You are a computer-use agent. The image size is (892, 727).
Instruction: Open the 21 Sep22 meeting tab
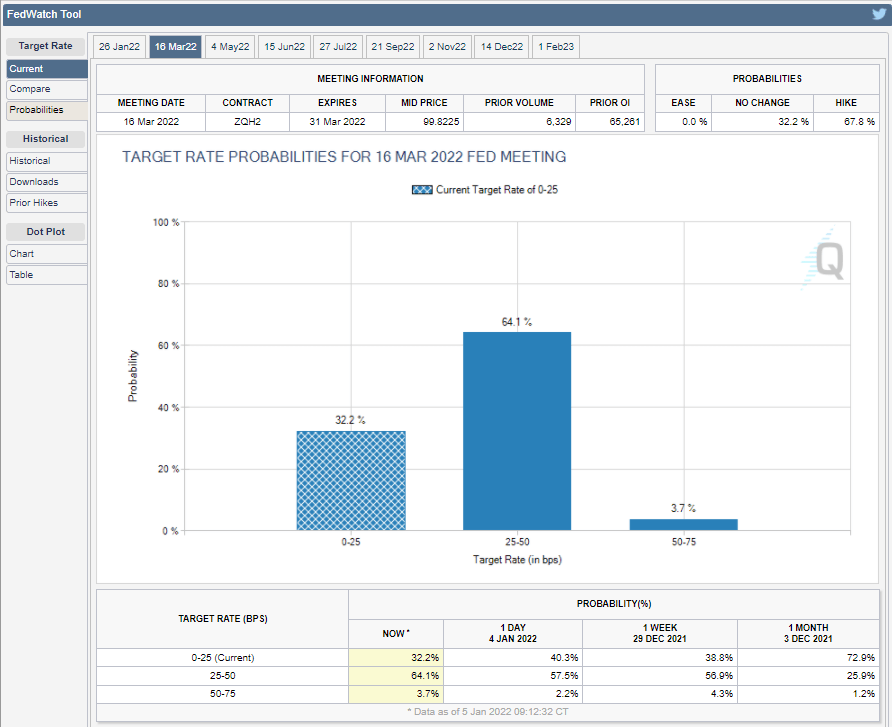click(x=393, y=47)
